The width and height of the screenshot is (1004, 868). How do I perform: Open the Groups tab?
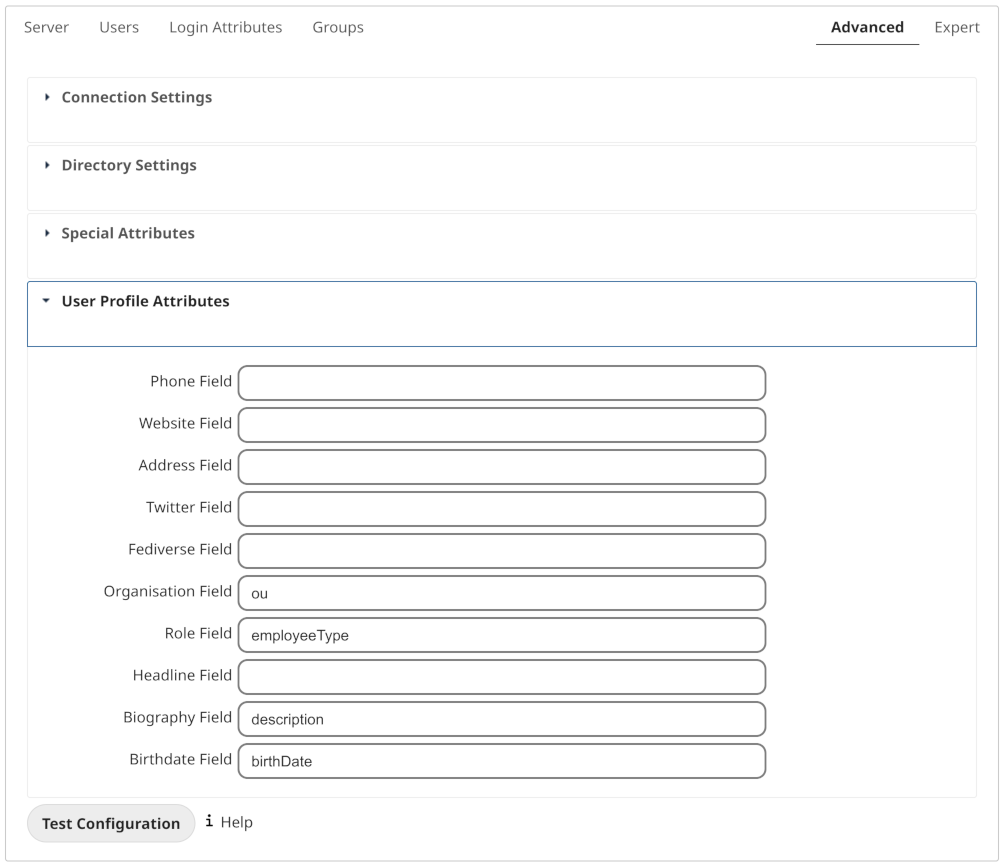[x=337, y=27]
